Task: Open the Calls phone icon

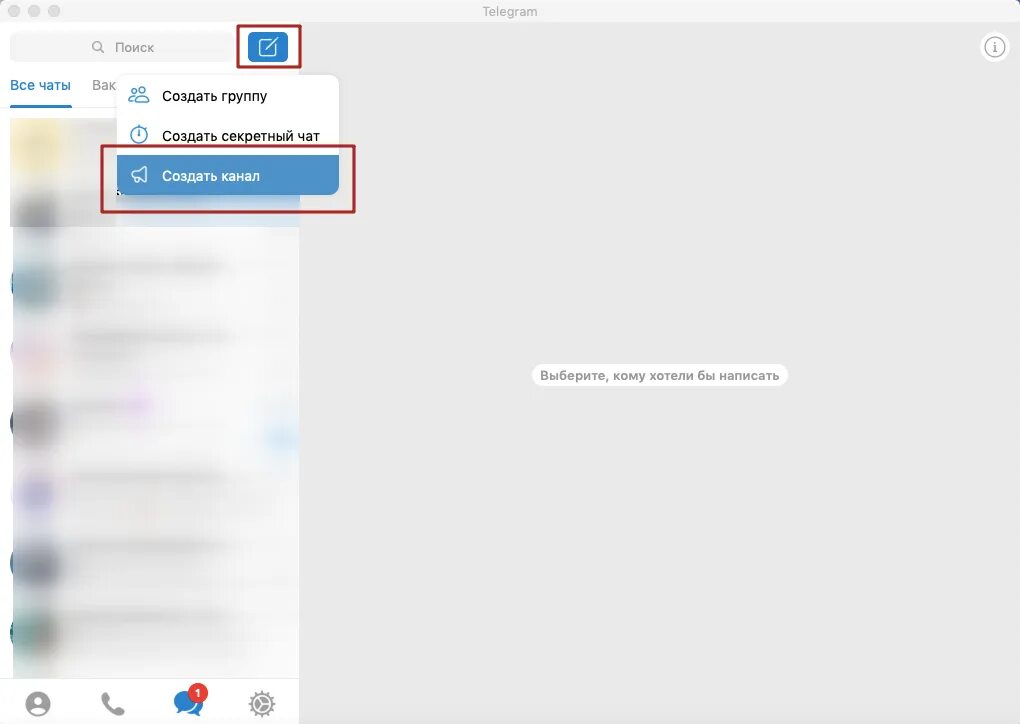Action: click(x=113, y=703)
